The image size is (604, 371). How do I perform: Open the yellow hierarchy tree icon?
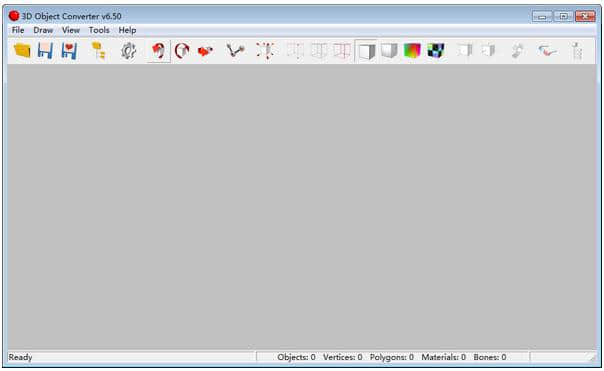(99, 50)
